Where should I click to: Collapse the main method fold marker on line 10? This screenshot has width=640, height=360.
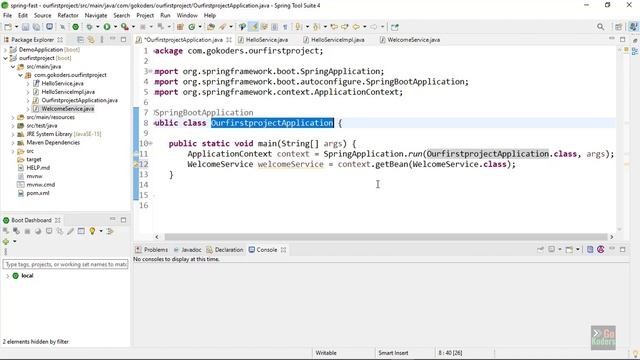point(150,143)
